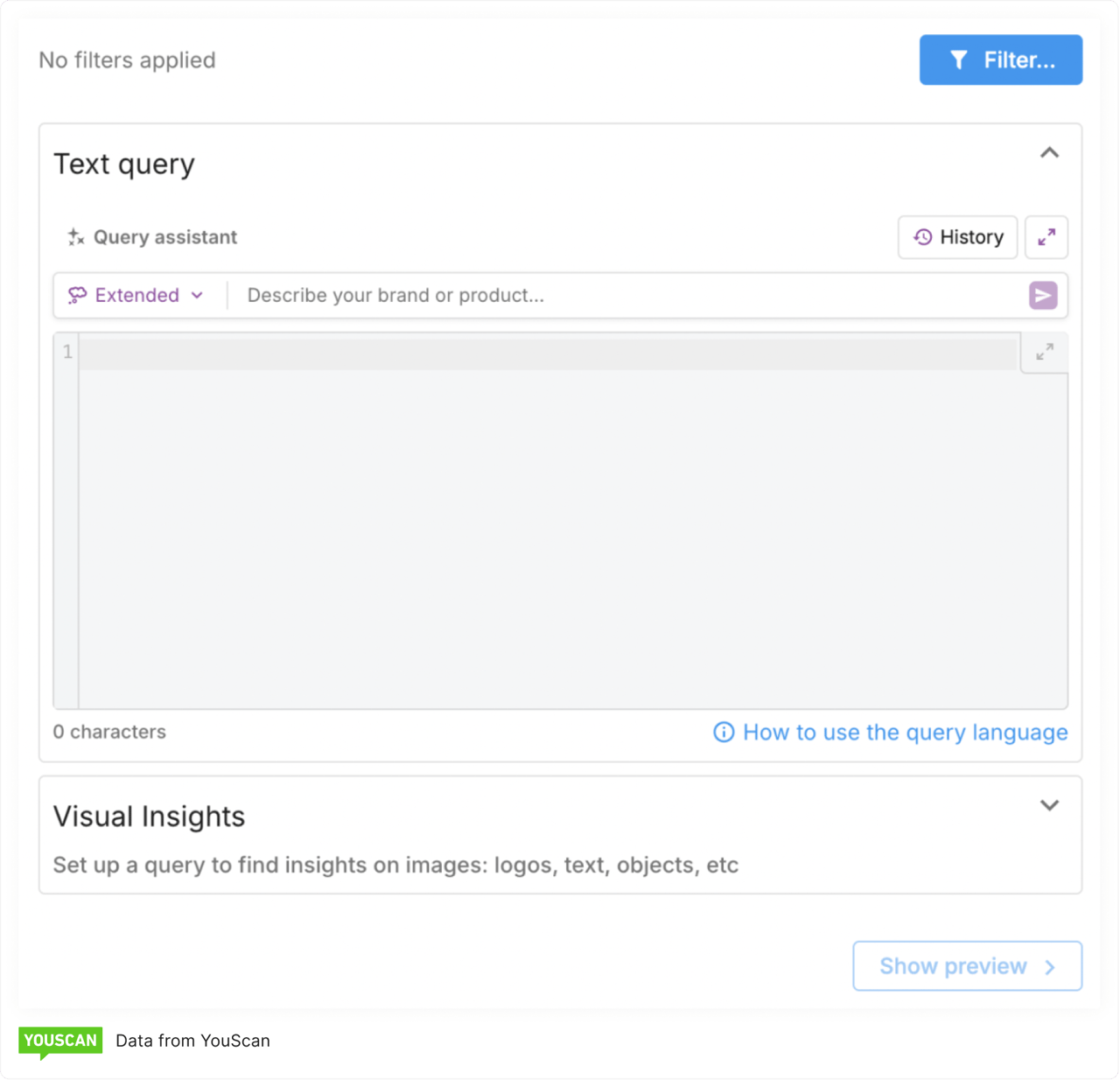The height and width of the screenshot is (1080, 1120).
Task: Click the funnel icon inside the Filter button
Action: coord(960,60)
